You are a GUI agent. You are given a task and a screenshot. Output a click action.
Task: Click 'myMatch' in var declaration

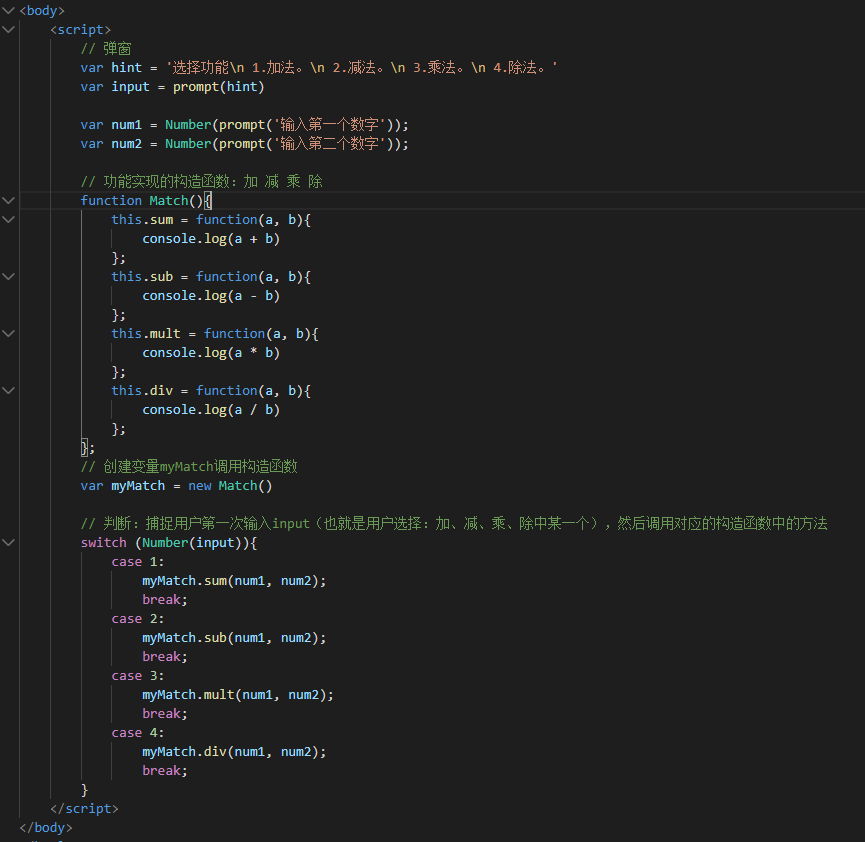coord(138,486)
